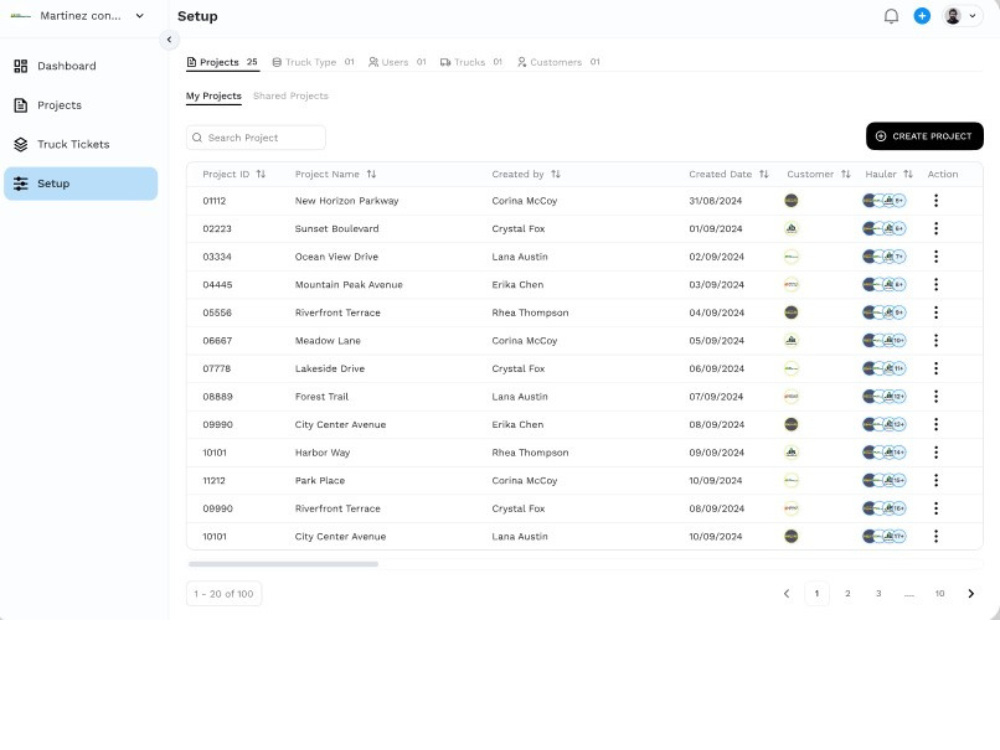Click the Setup page title
Viewport: 1000px width, 750px height.
click(197, 16)
